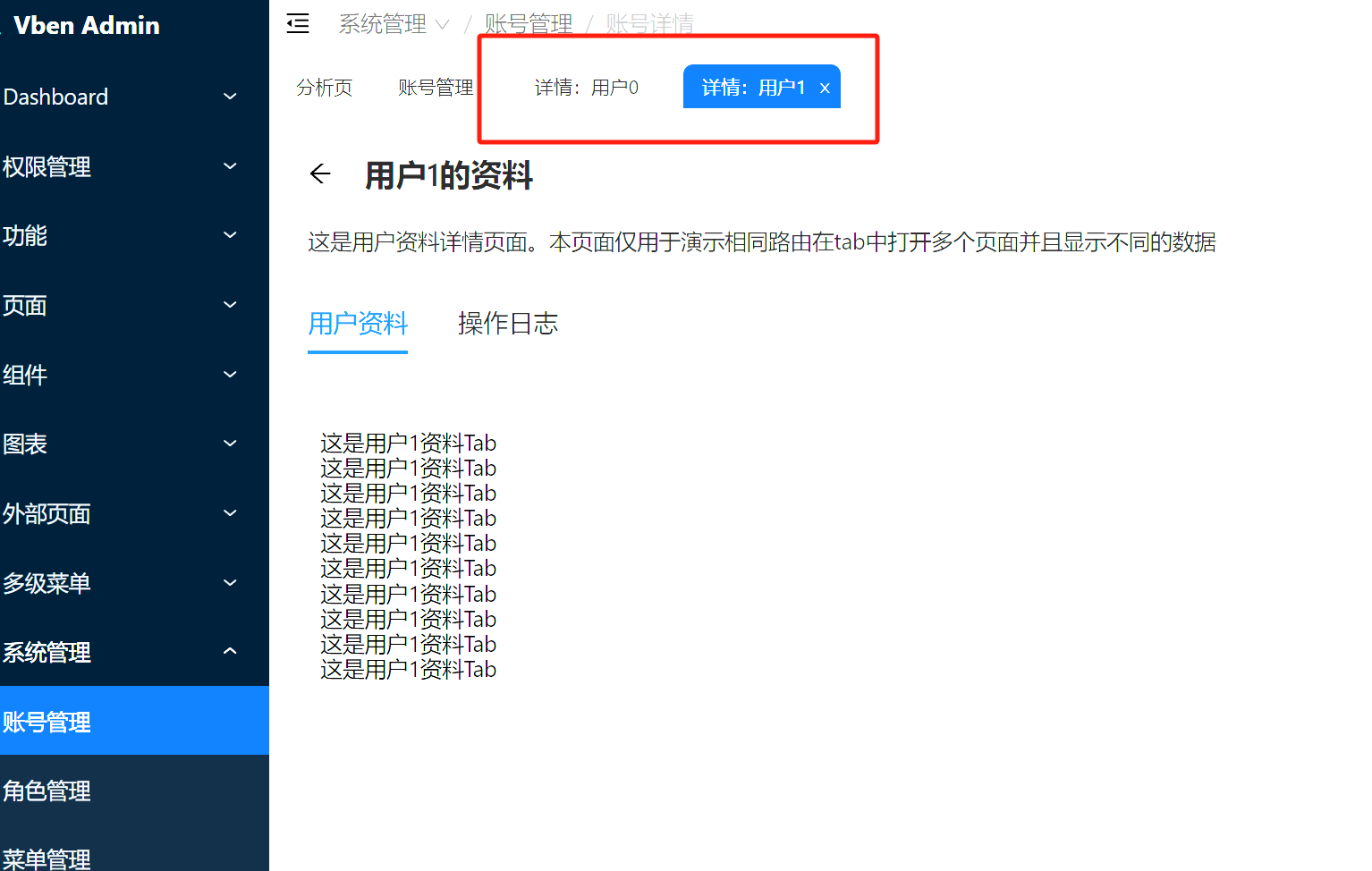This screenshot has width=1372, height=871.
Task: Switch to the 分析页 tab
Action: pos(324,87)
